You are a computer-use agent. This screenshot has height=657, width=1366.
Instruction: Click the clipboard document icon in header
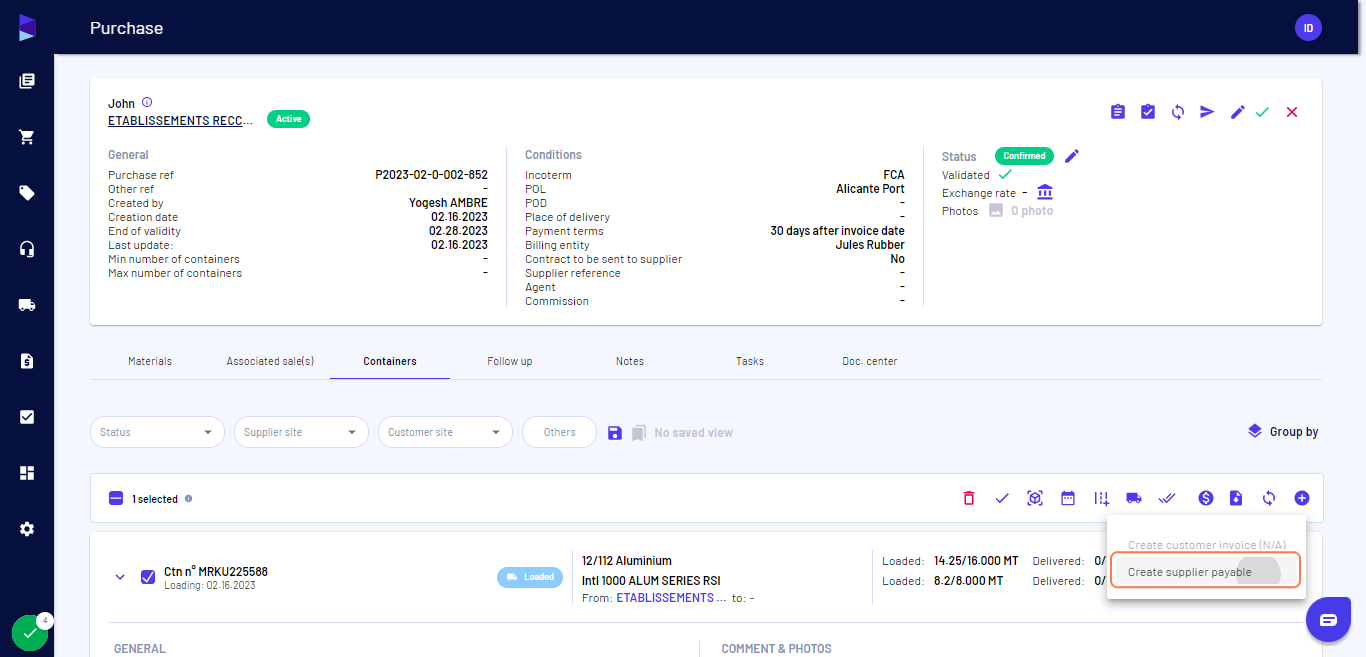pyautogui.click(x=1118, y=112)
